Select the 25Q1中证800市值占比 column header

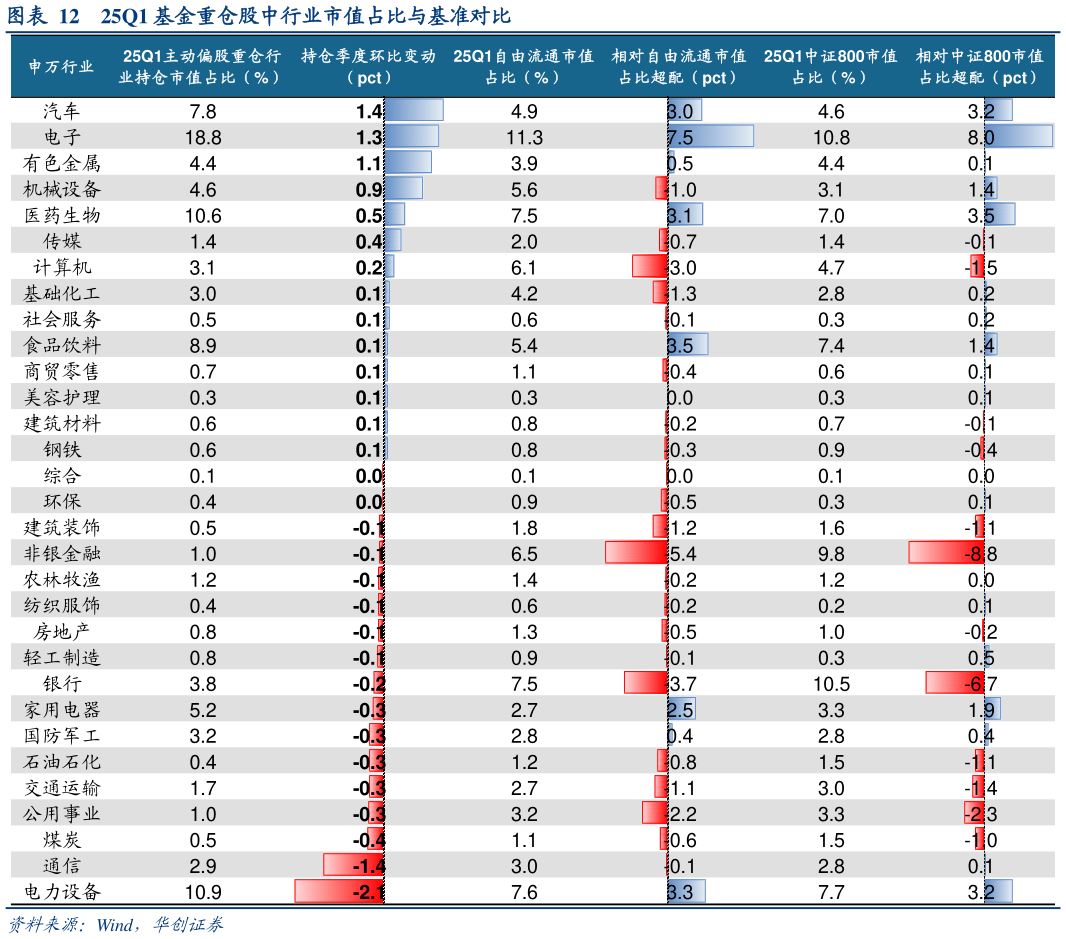point(829,67)
